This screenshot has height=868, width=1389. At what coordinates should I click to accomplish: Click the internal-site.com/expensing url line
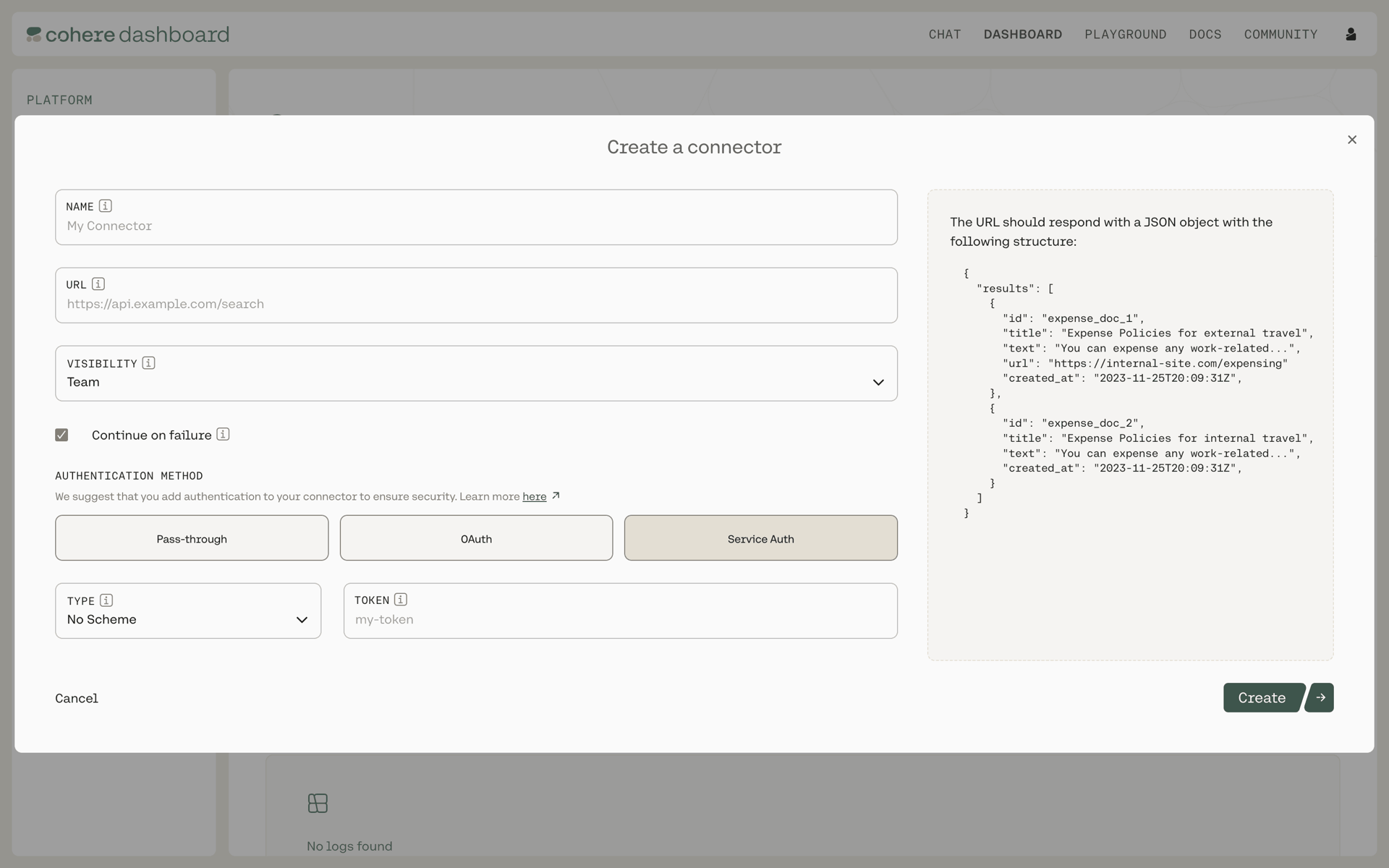click(x=1145, y=363)
